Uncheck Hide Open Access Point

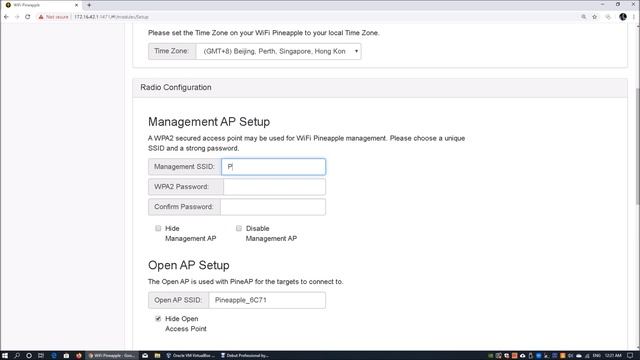point(158,318)
